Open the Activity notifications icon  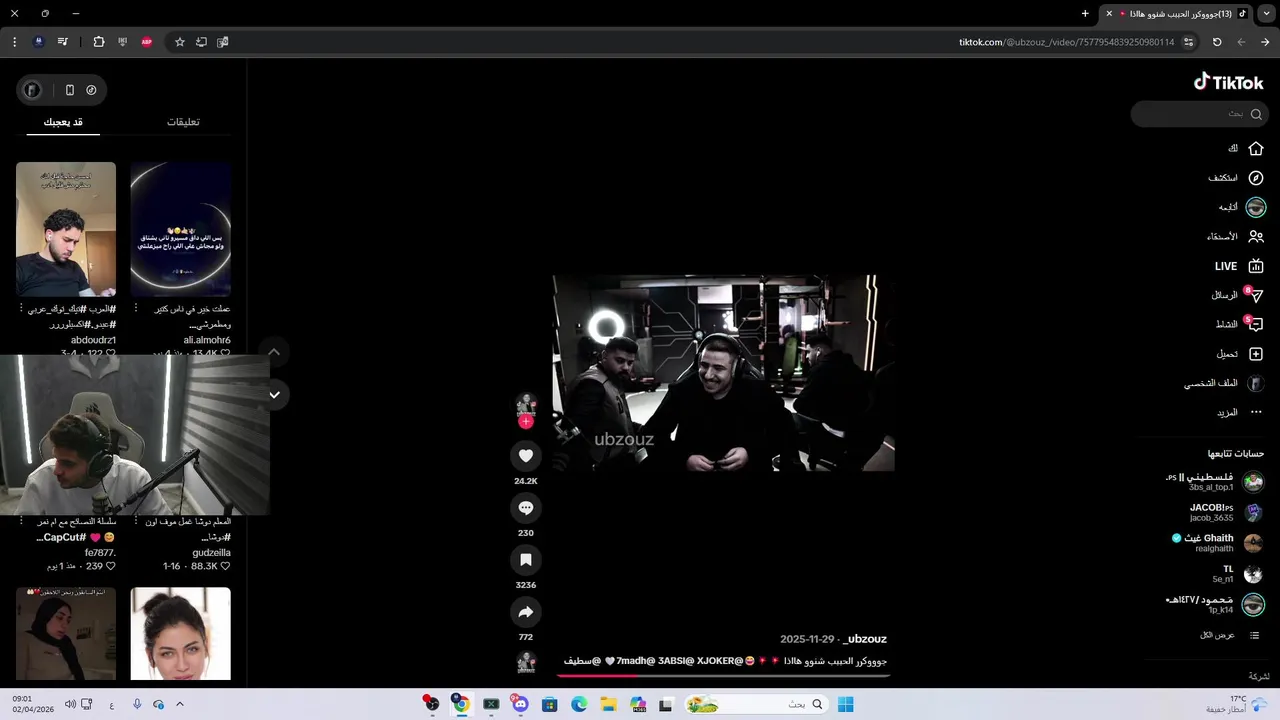point(1256,325)
